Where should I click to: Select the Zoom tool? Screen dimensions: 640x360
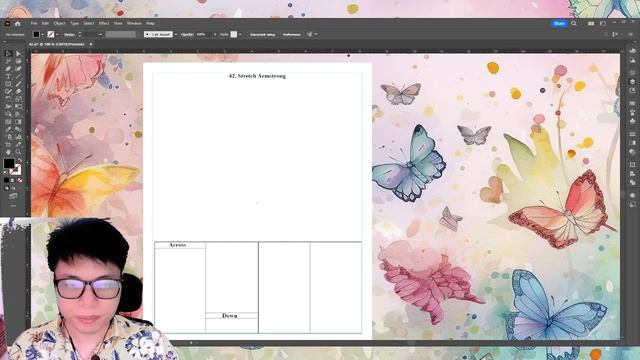(18, 152)
